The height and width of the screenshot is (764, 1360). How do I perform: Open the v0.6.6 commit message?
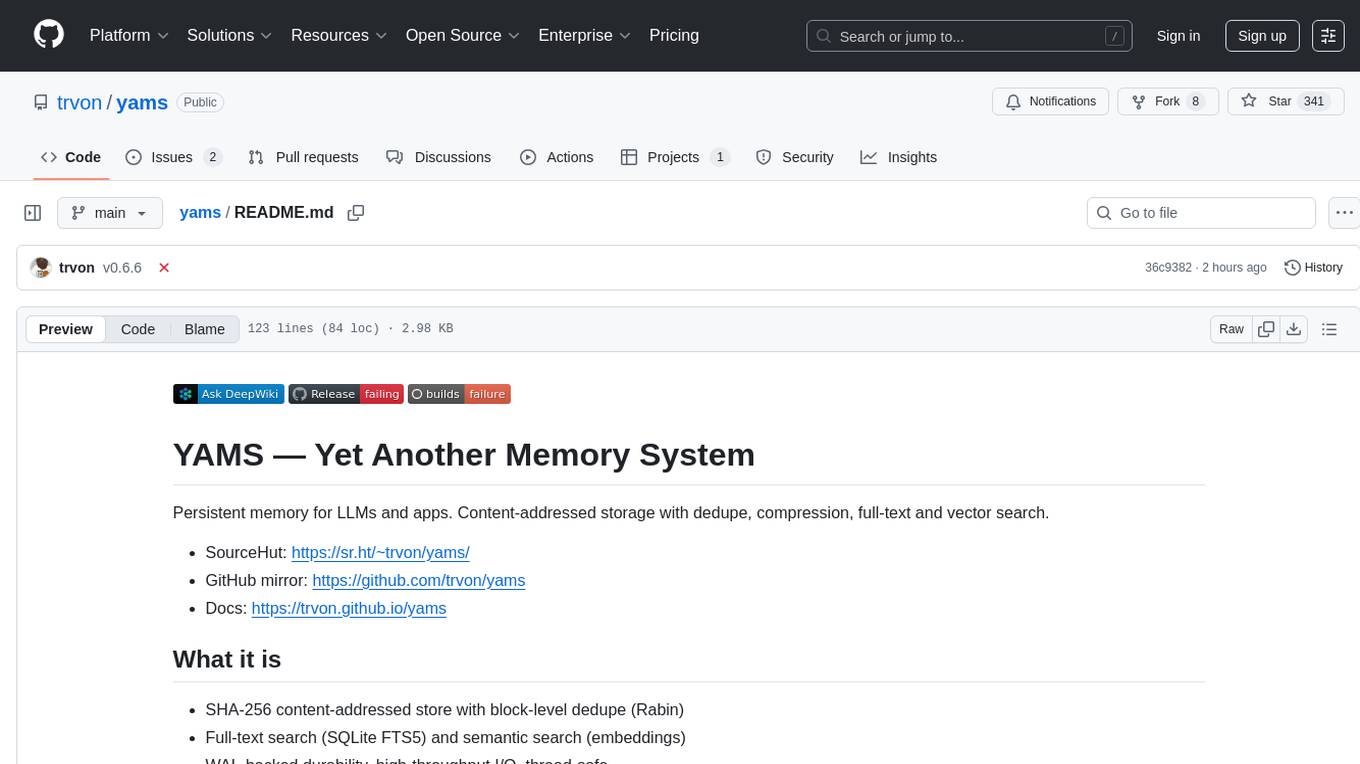[122, 268]
